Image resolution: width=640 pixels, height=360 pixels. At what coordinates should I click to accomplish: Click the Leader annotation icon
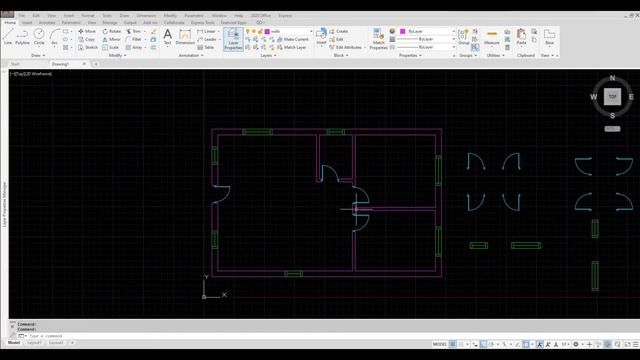[207, 39]
